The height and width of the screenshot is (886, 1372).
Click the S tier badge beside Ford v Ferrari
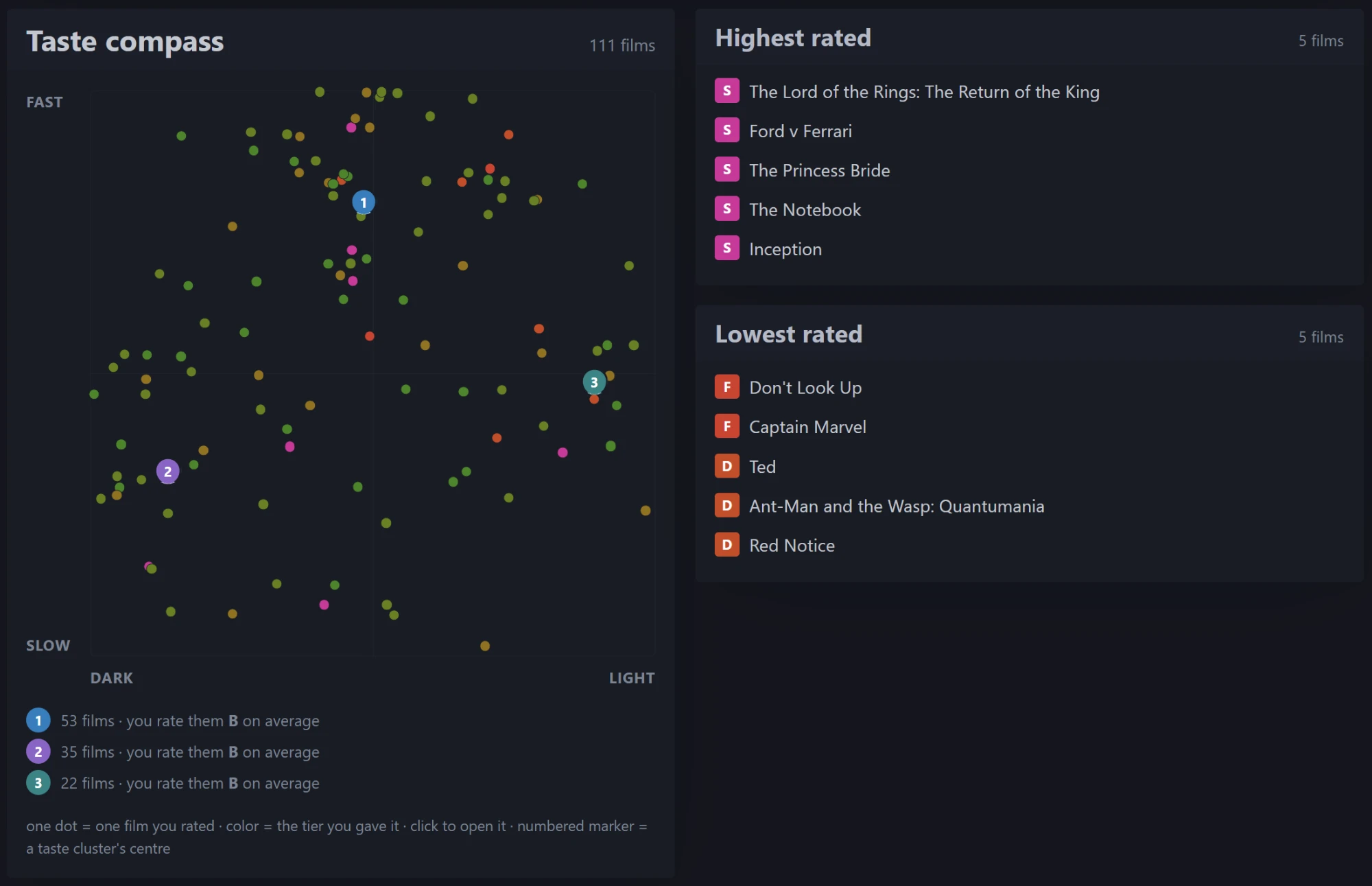(x=727, y=130)
